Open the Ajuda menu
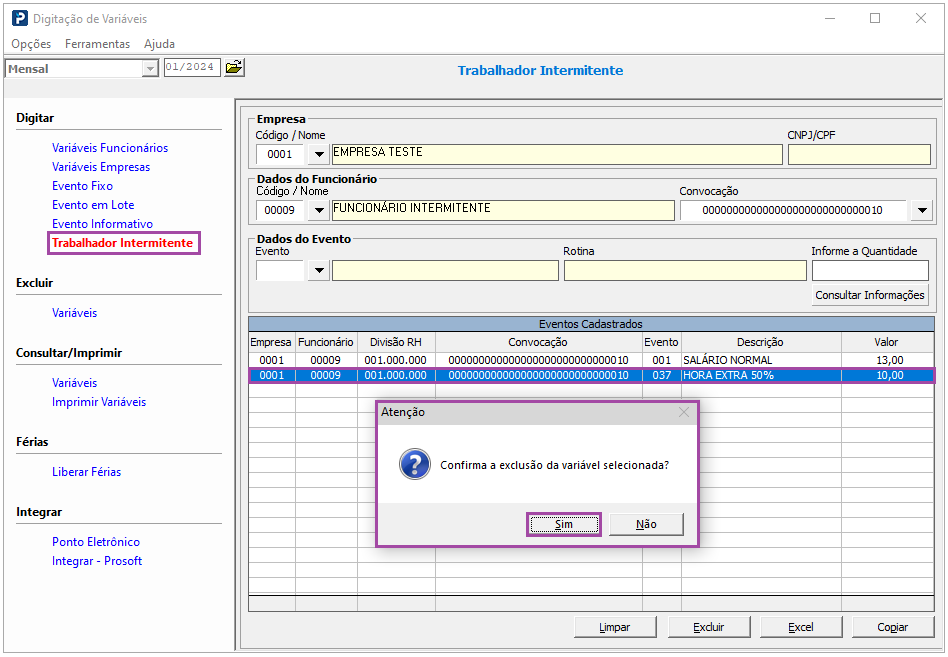Viewport: 948px width, 657px height. point(160,44)
